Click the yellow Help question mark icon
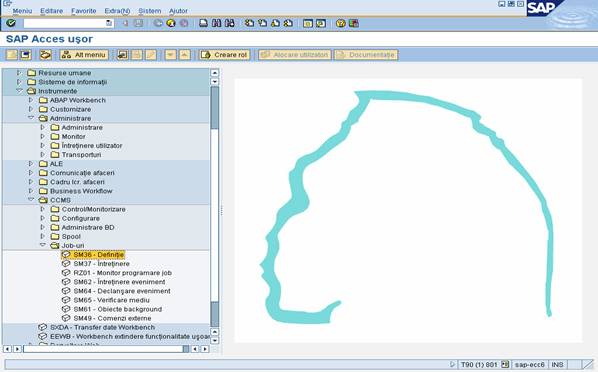598x372 pixels. pos(341,23)
